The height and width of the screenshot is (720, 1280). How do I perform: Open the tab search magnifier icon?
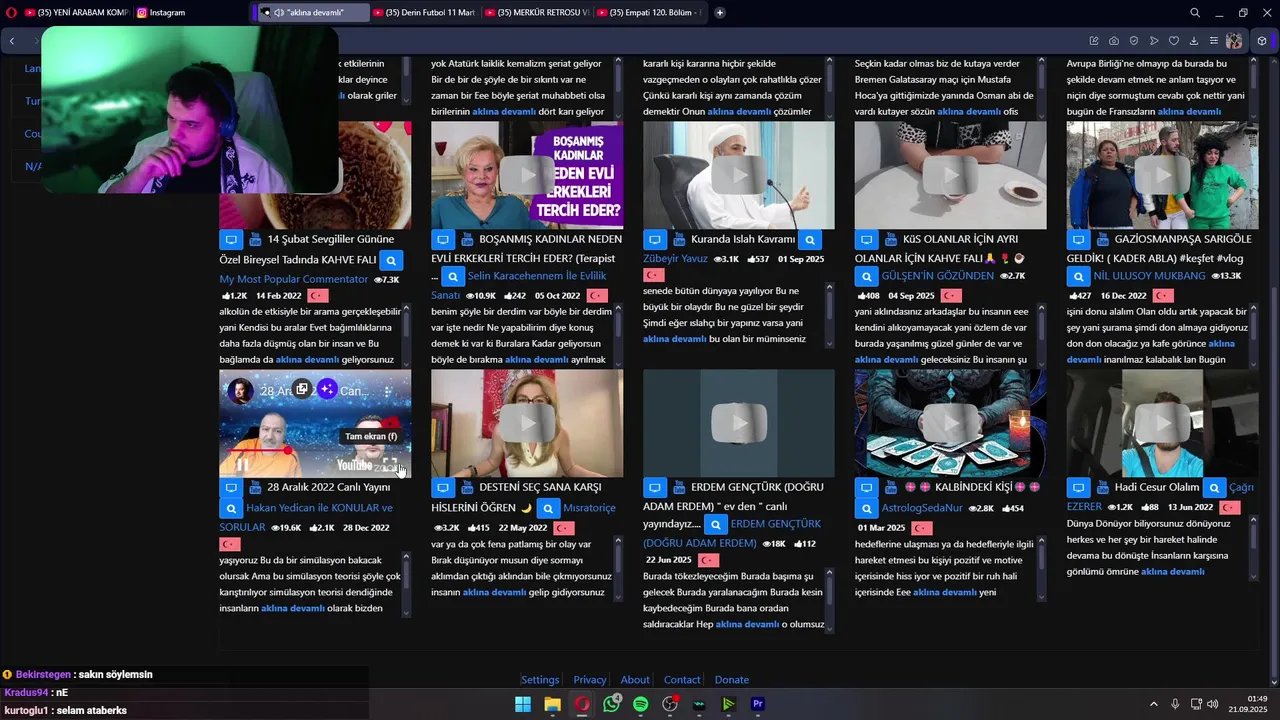[1195, 13]
